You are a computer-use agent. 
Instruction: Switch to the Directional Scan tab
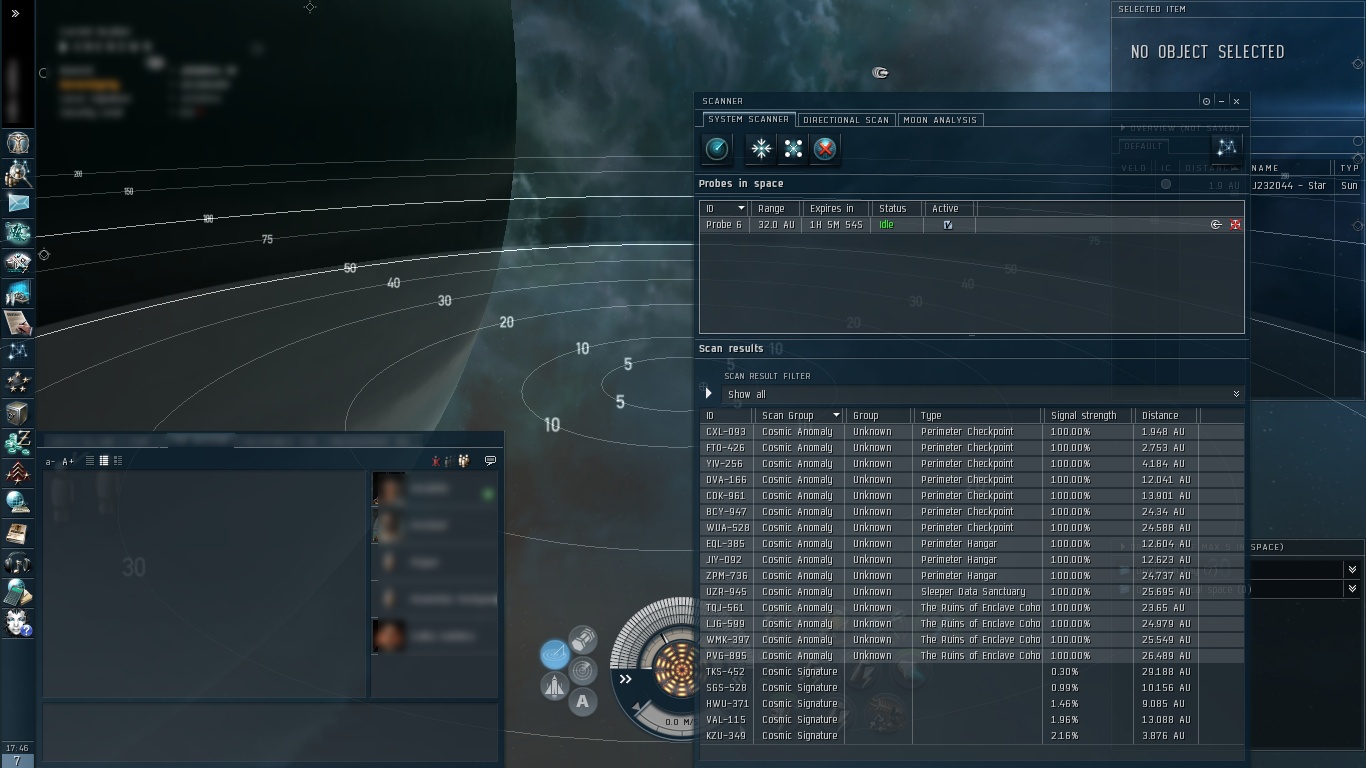846,120
